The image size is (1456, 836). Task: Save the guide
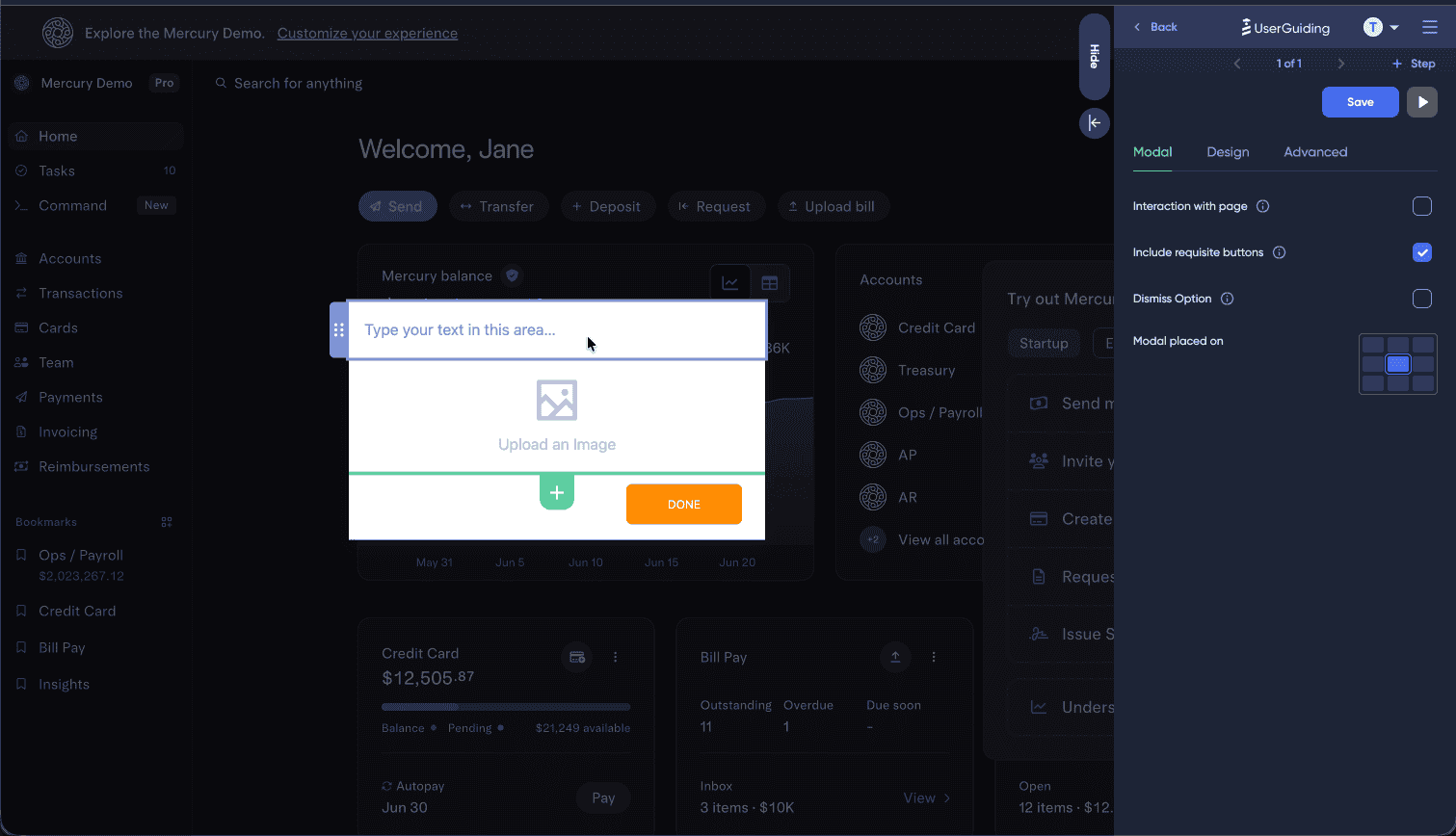[1360, 102]
